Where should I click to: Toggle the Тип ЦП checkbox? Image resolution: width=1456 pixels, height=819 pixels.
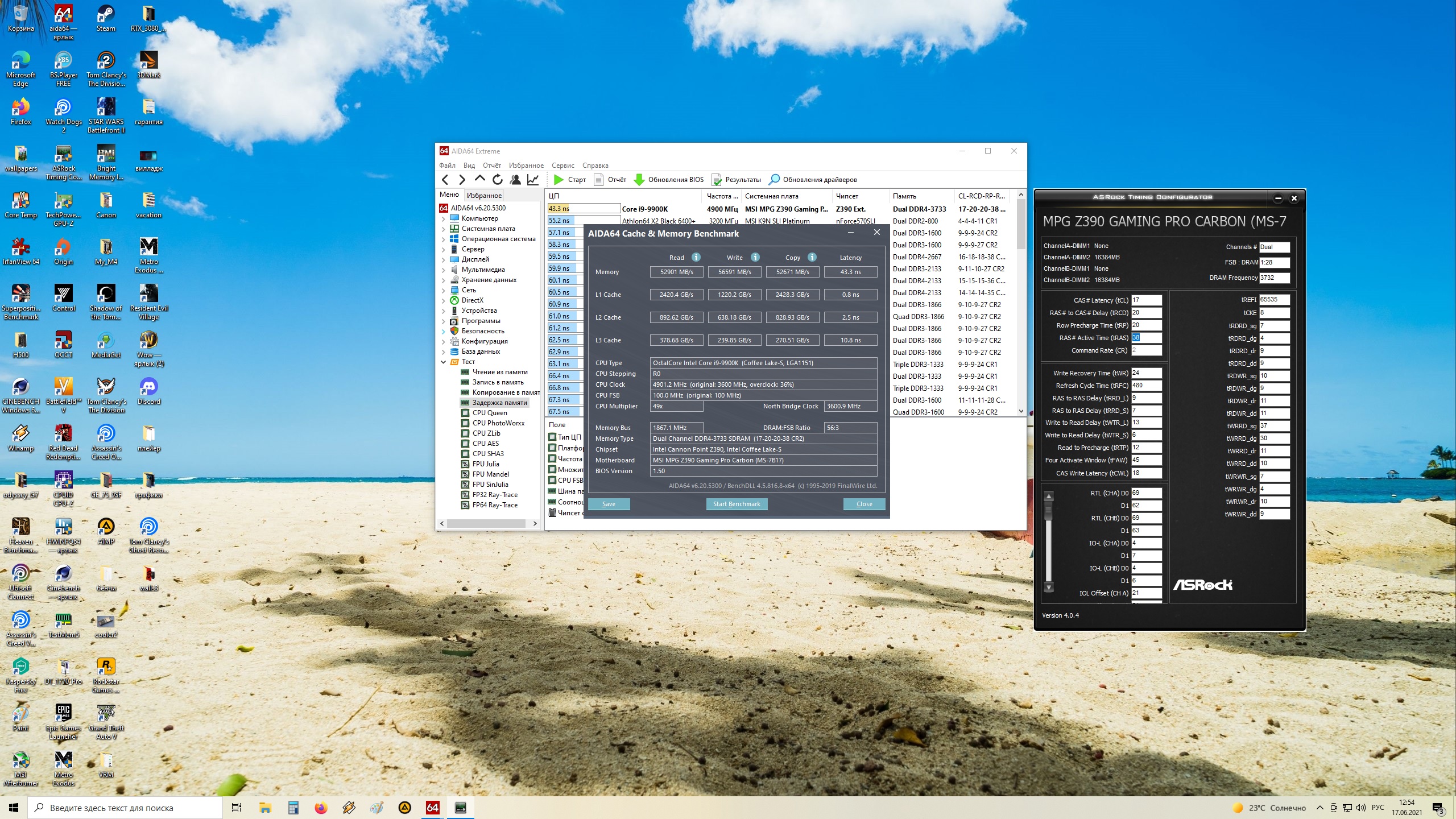552,437
